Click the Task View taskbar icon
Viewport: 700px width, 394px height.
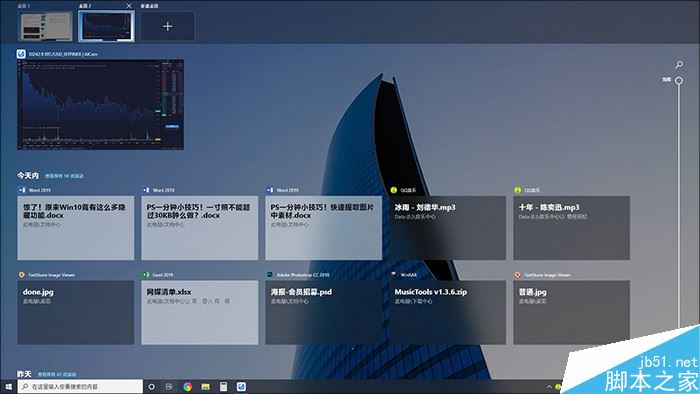coord(169,387)
